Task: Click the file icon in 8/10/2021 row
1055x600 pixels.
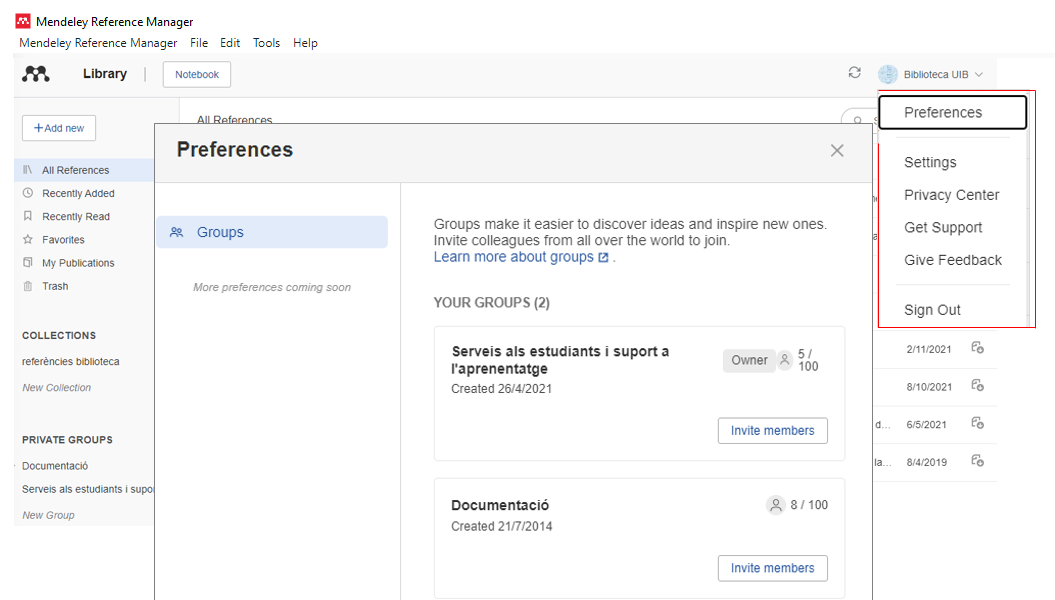Action: pyautogui.click(x=978, y=385)
